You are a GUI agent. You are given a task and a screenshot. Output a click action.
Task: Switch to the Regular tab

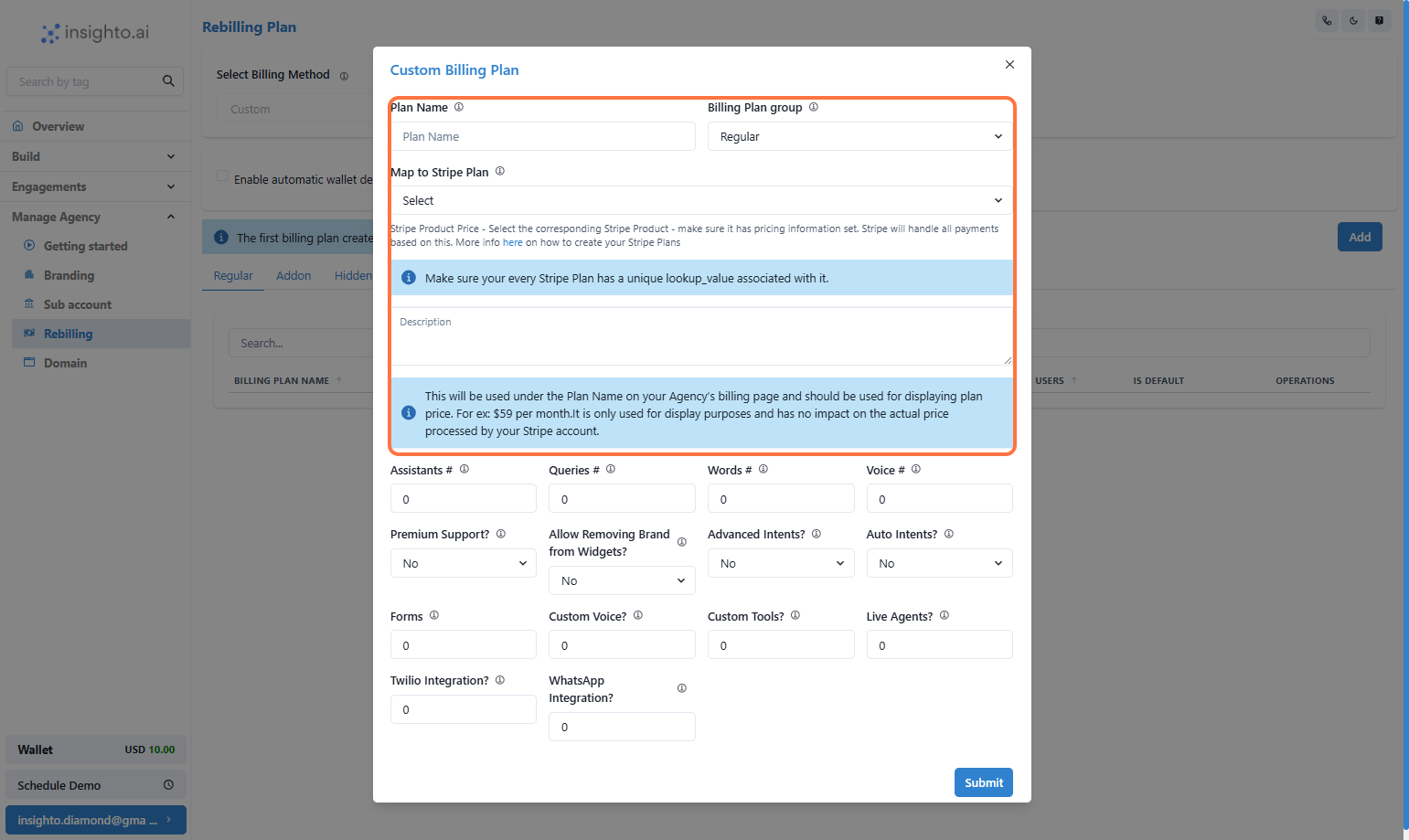233,275
